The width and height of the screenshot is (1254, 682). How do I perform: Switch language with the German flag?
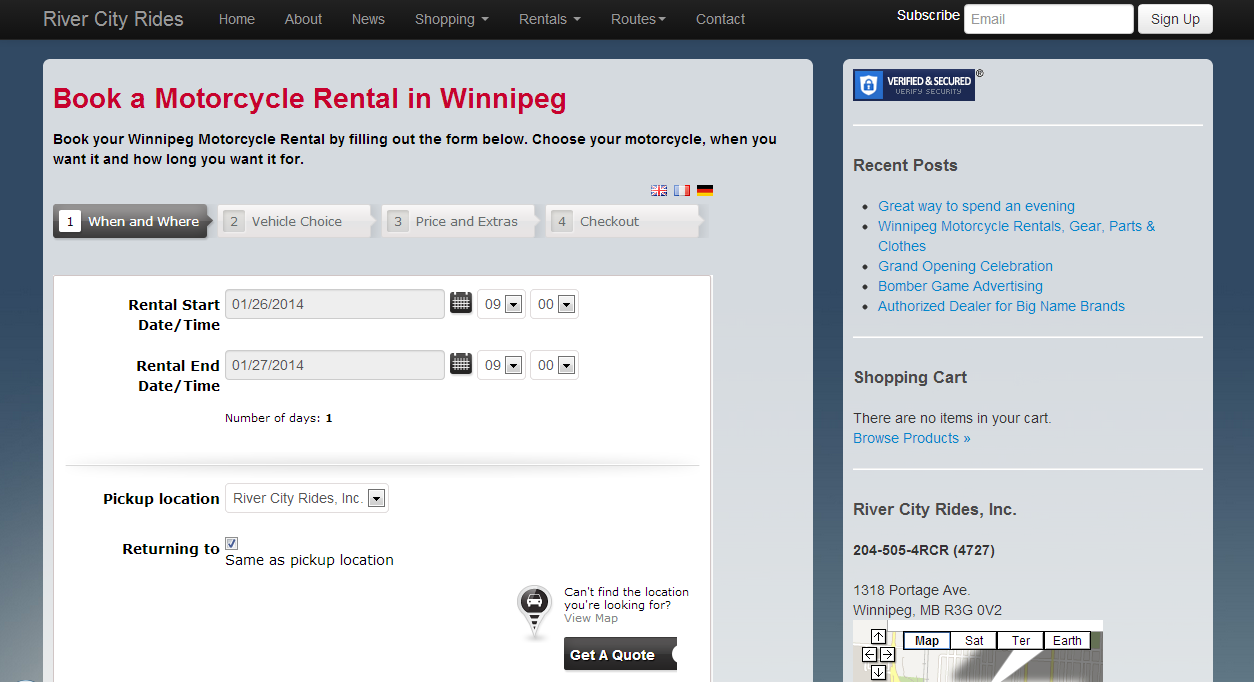[x=705, y=190]
